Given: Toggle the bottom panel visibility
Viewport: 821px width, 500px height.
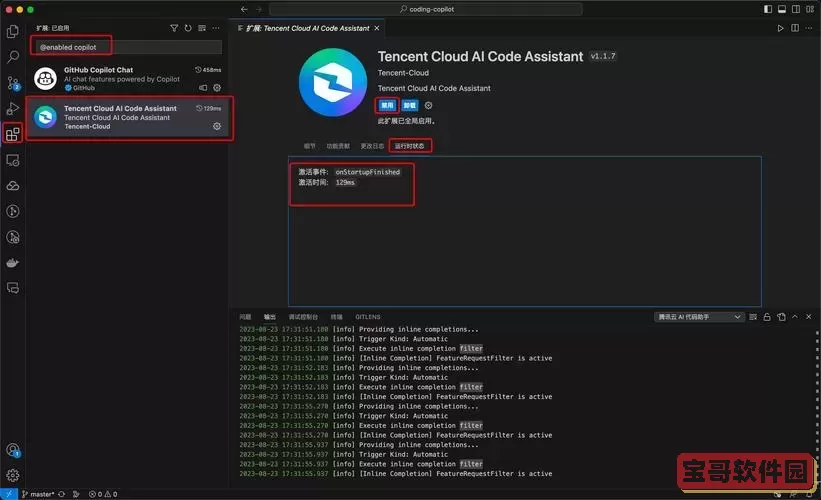Looking at the screenshot, I should (x=782, y=9).
